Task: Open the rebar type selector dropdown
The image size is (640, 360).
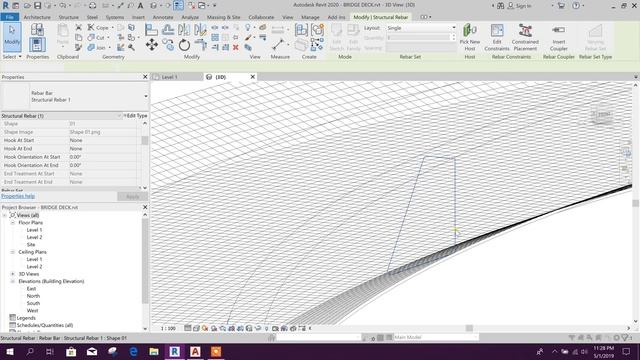Action: click(146, 96)
